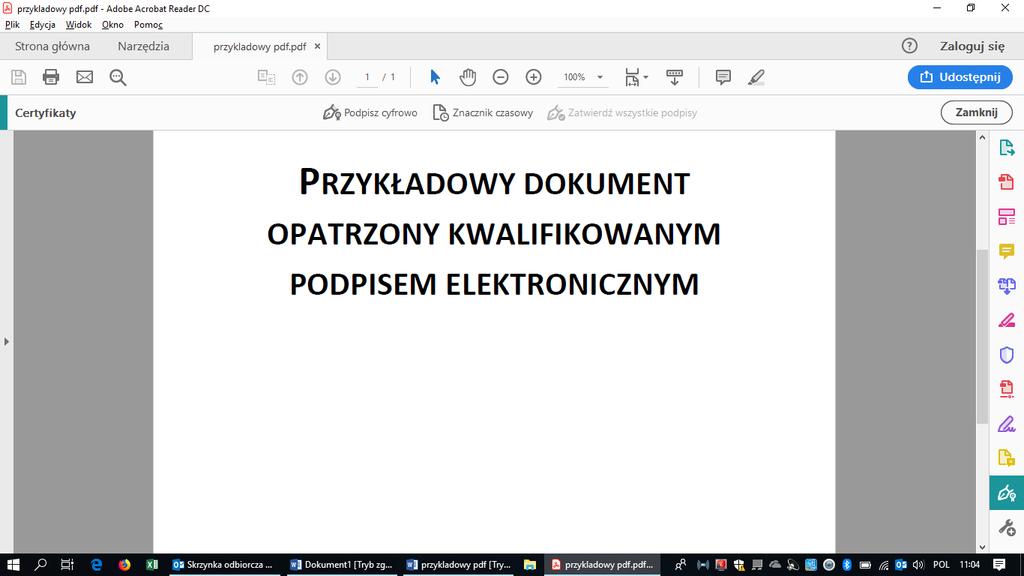Click the taskbar volume speaker icon

point(918,564)
